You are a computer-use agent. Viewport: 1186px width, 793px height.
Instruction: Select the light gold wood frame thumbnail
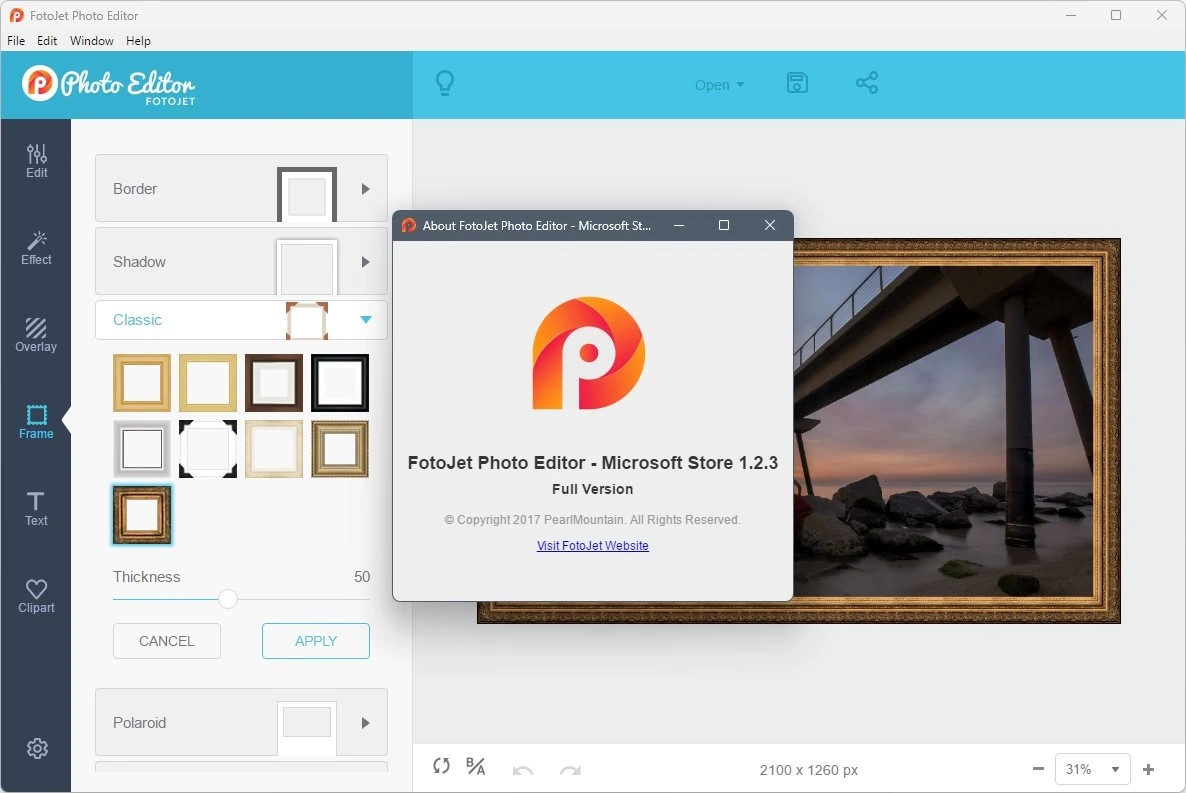tap(141, 383)
